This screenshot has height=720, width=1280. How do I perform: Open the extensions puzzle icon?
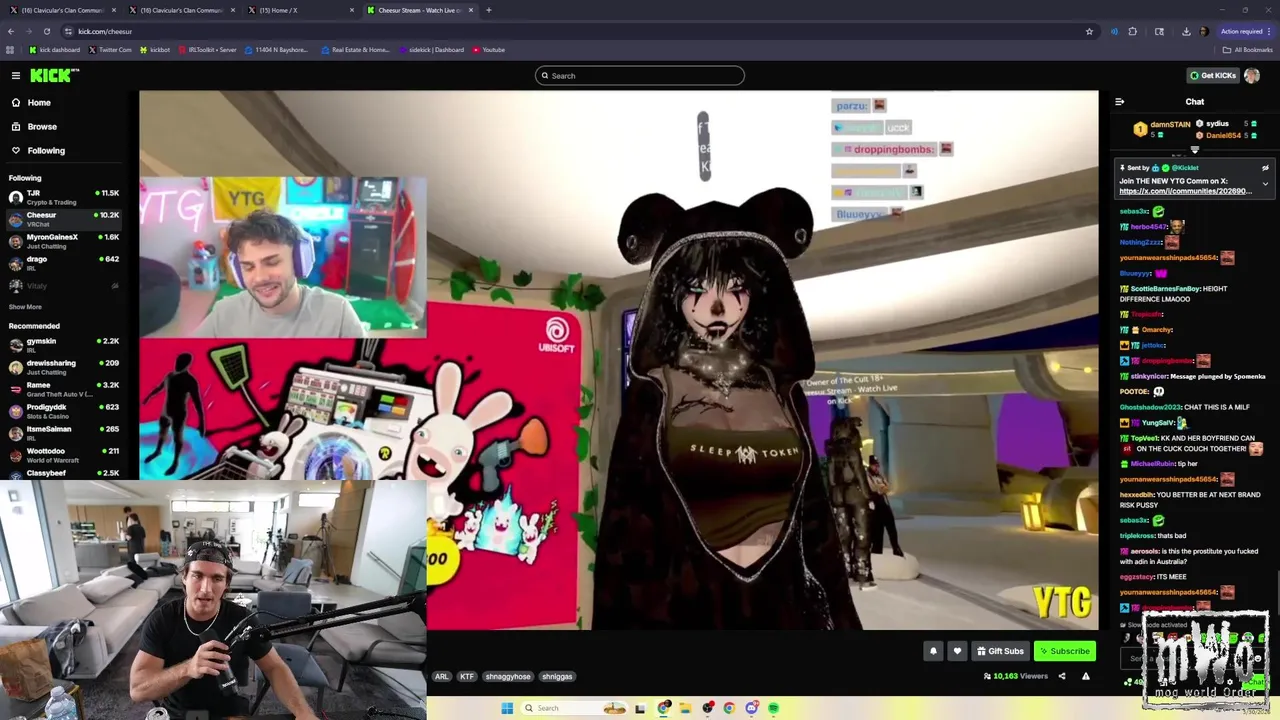pos(1133,31)
